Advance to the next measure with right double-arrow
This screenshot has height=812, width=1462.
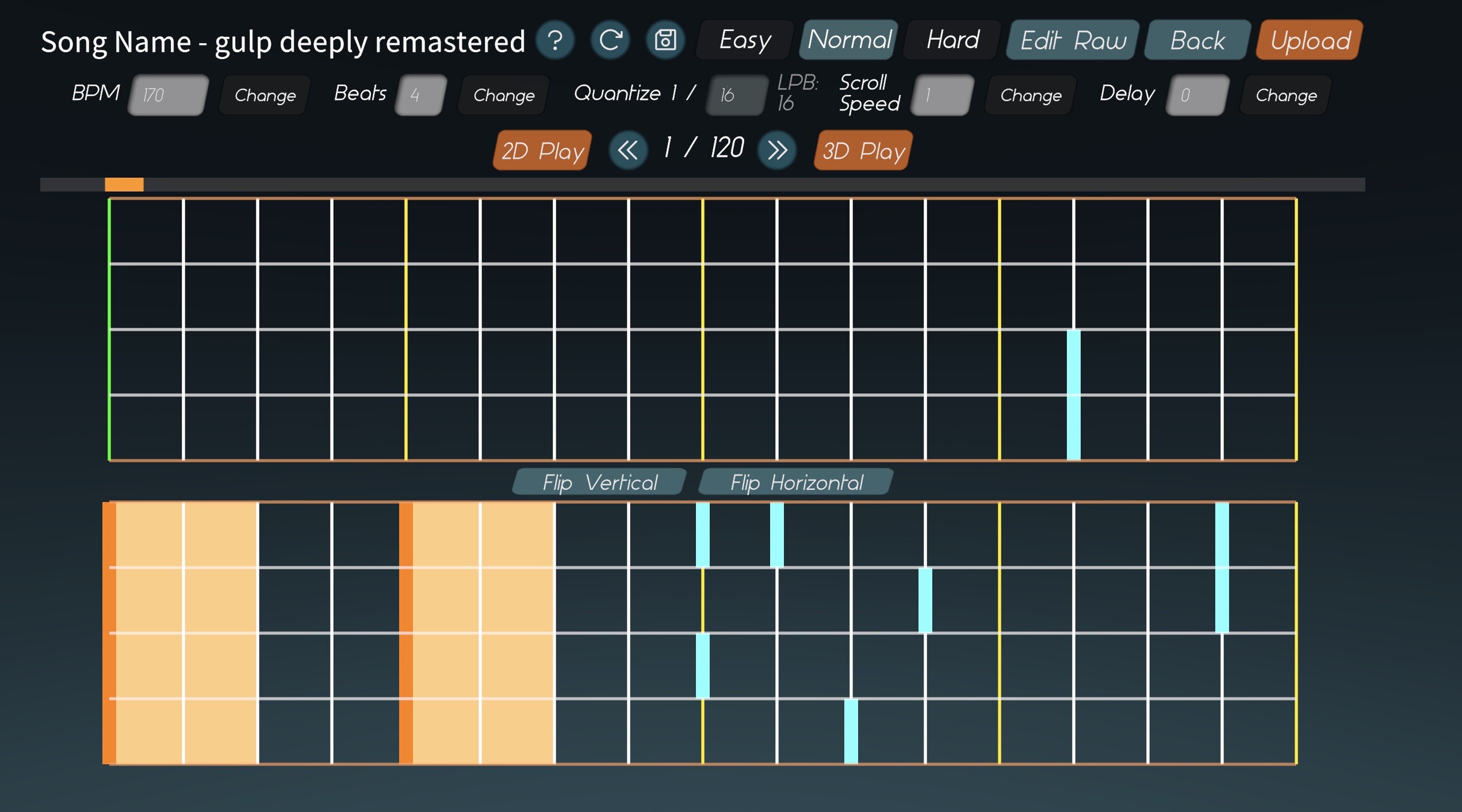pyautogui.click(x=776, y=150)
